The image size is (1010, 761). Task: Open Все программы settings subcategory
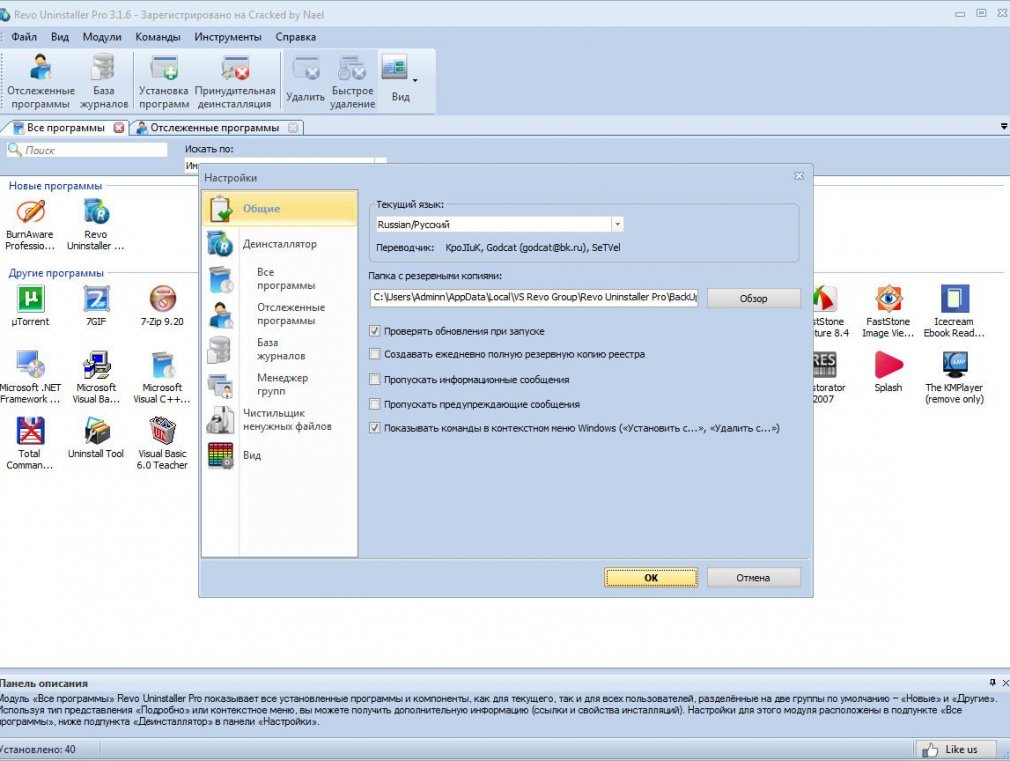click(x=280, y=279)
